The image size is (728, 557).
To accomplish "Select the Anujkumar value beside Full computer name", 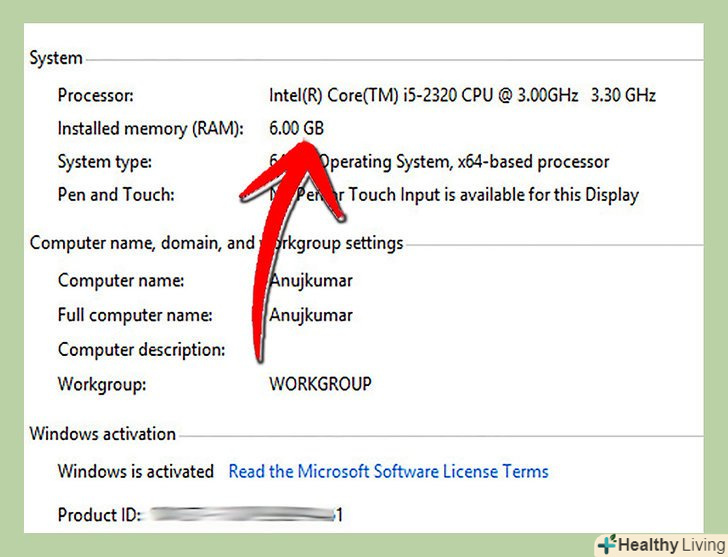I will tap(312, 316).
